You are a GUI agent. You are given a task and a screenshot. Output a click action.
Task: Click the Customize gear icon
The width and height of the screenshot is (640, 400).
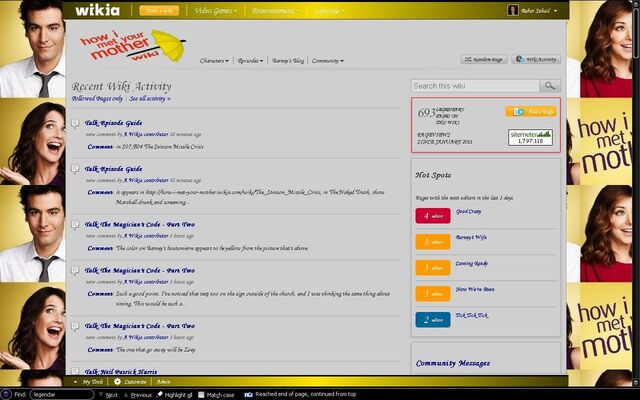tap(118, 382)
